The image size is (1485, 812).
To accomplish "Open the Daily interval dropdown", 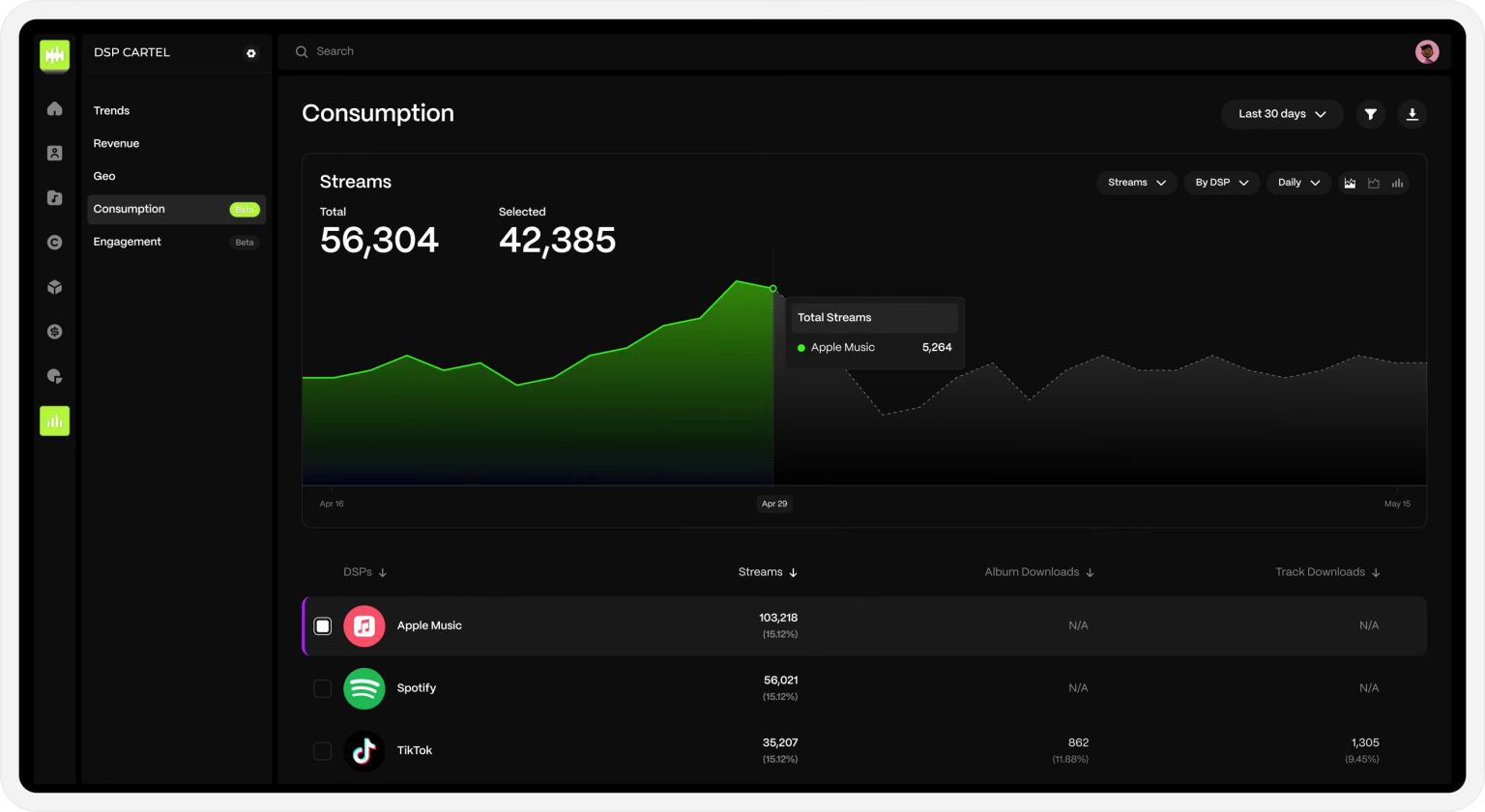I will 1298,183.
